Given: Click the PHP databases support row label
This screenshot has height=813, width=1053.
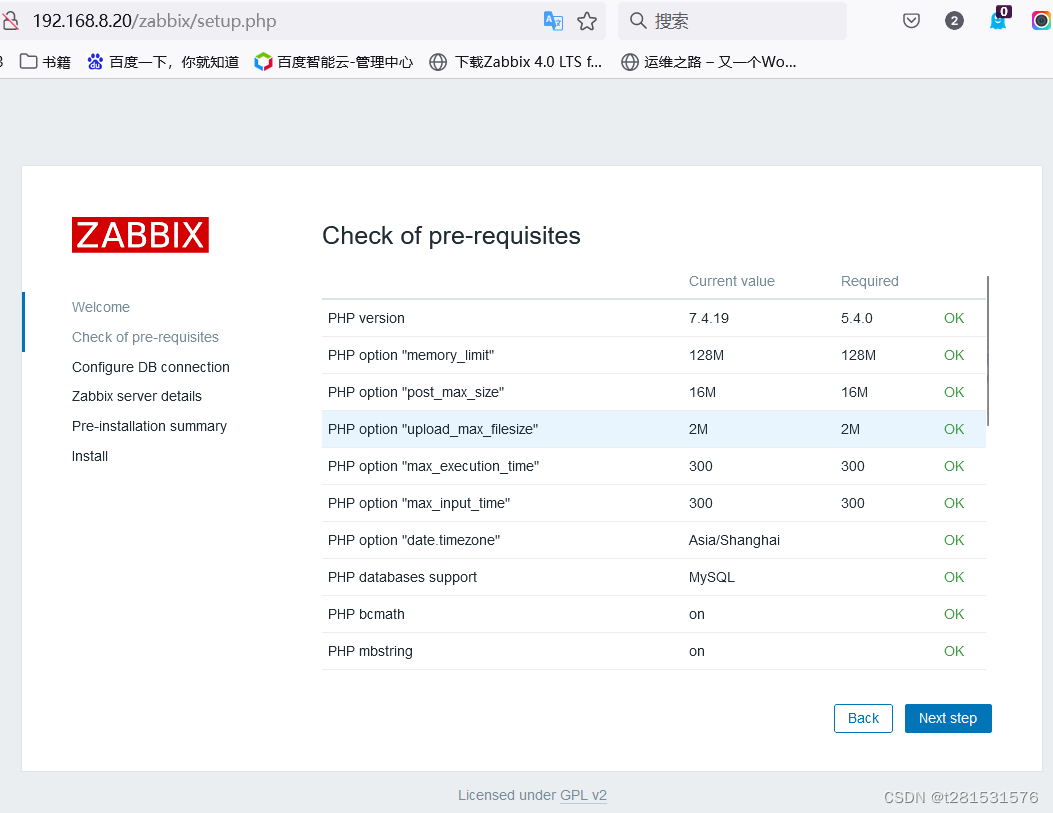Looking at the screenshot, I should [x=402, y=577].
